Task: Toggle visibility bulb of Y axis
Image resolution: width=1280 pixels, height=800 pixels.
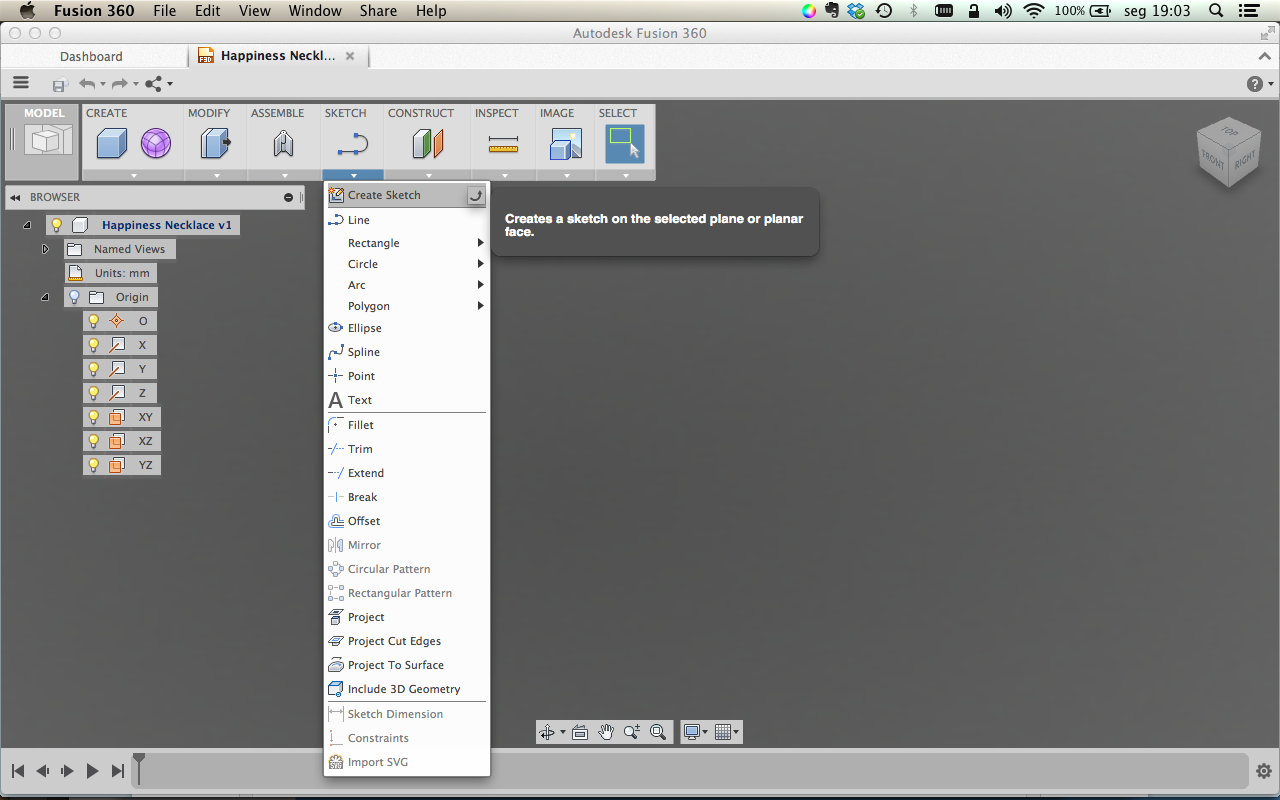Action: (94, 369)
